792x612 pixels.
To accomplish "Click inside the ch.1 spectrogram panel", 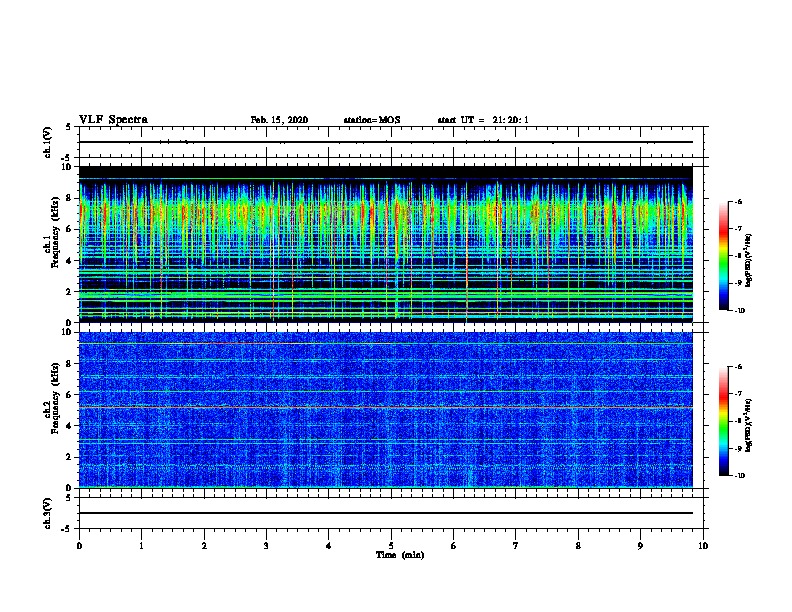I will 386,244.
